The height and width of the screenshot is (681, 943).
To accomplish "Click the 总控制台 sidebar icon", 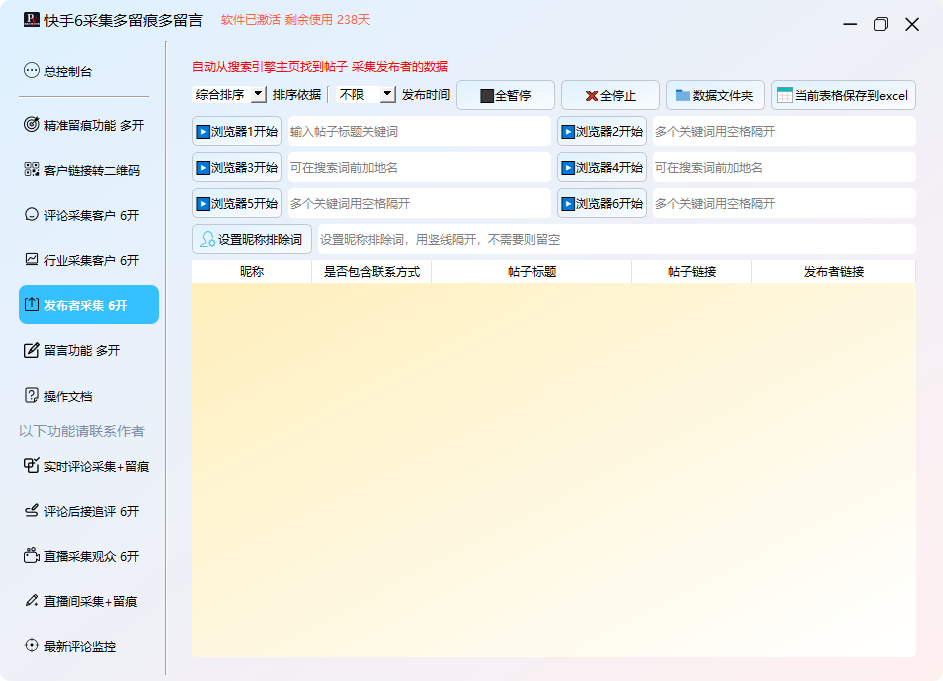I will click(x=32, y=71).
